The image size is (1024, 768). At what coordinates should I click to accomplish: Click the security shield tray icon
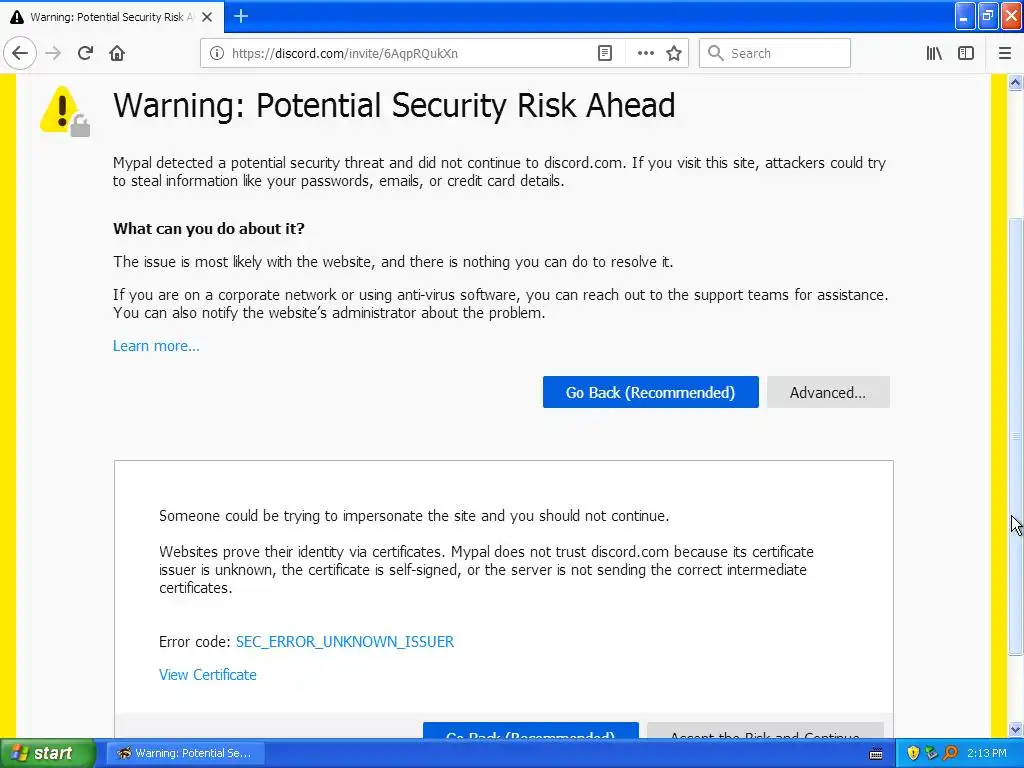pos(913,753)
